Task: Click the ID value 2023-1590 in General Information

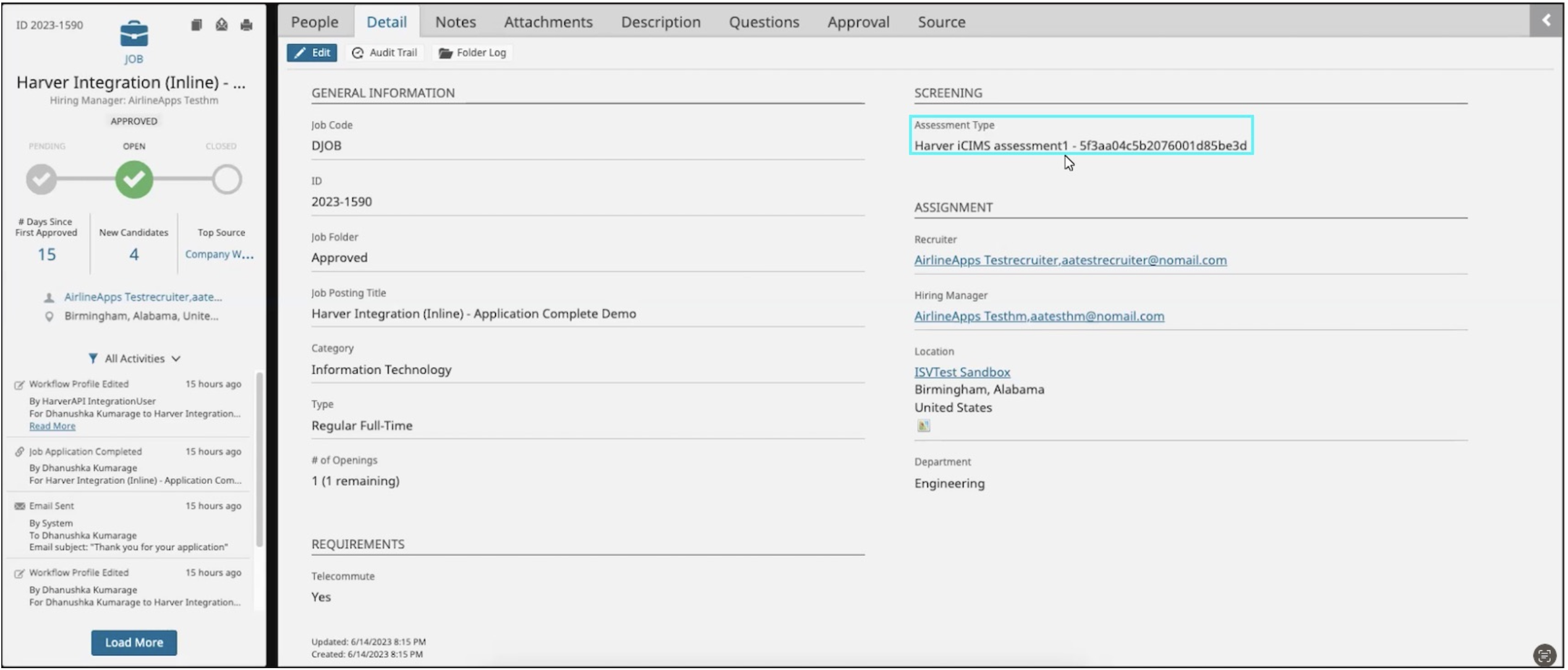Action: point(341,202)
